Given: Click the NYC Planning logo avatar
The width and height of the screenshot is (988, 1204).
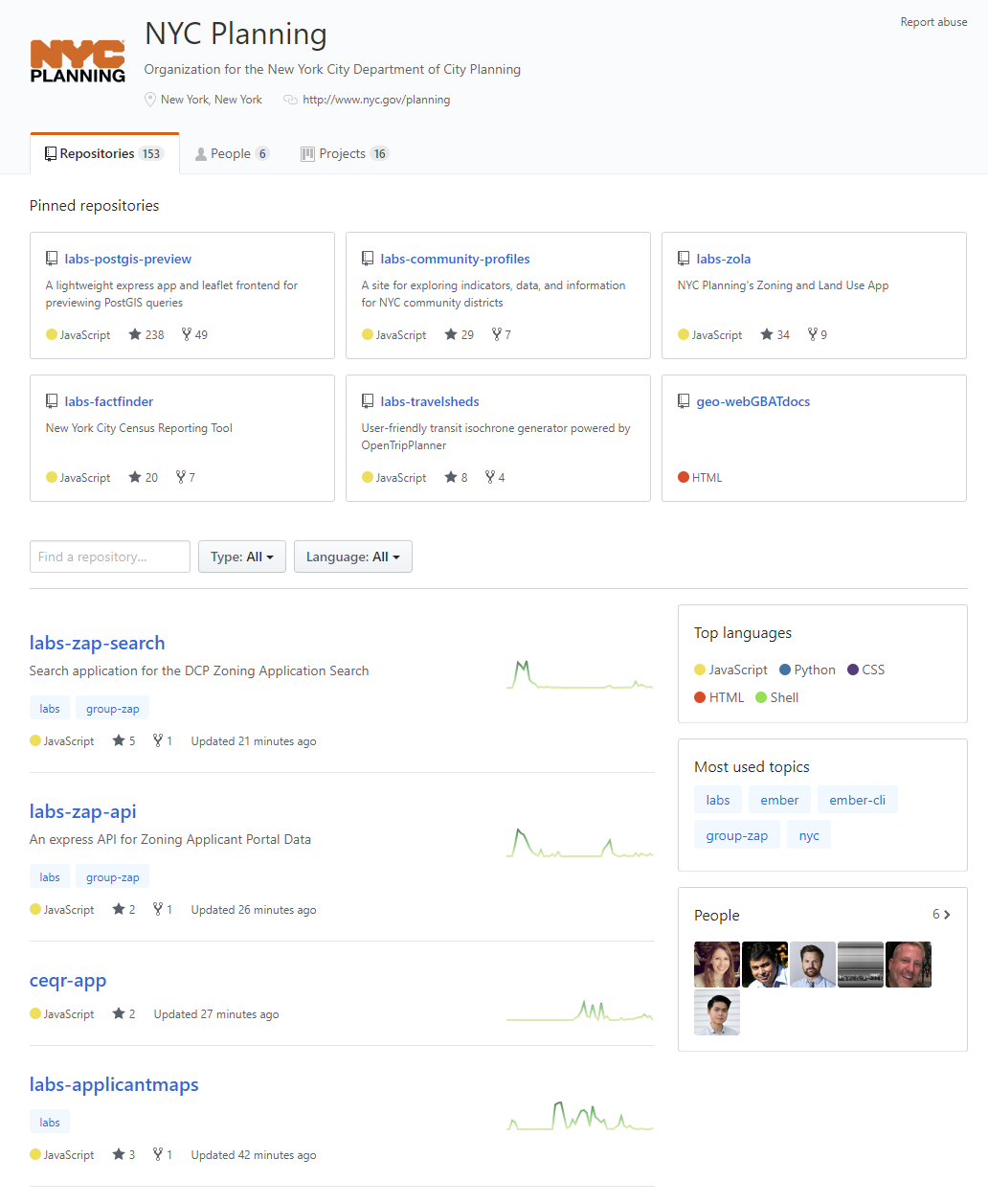Looking at the screenshot, I should click(x=78, y=61).
